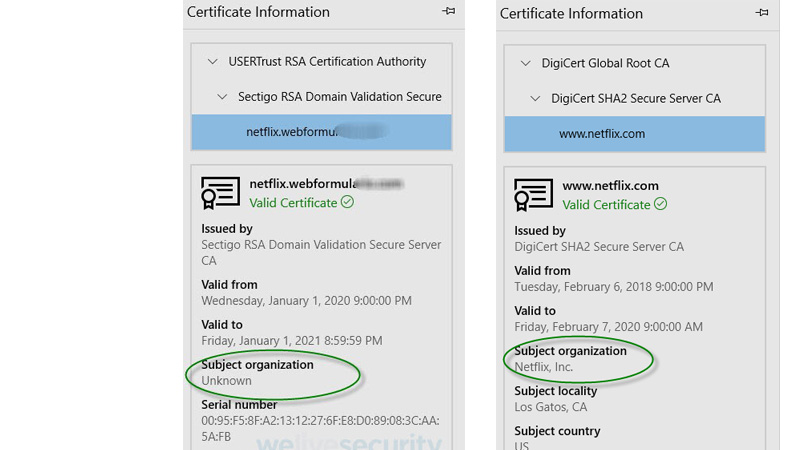Click the bold www.netflix.com heading
800x450 pixels.
[x=610, y=186]
